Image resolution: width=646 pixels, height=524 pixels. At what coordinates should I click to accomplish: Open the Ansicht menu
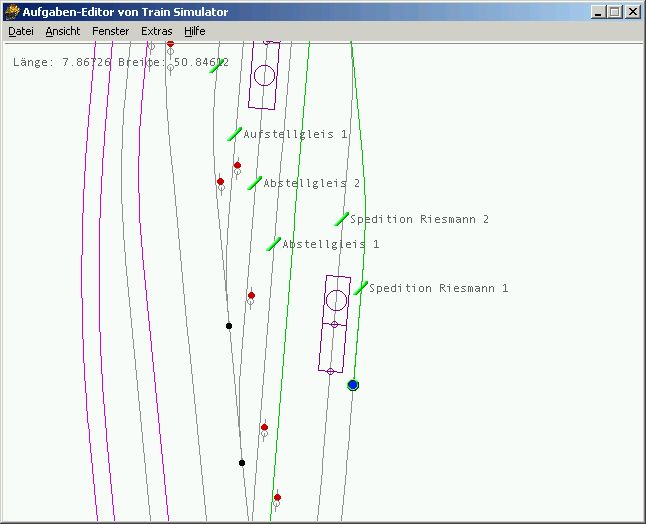click(x=63, y=31)
